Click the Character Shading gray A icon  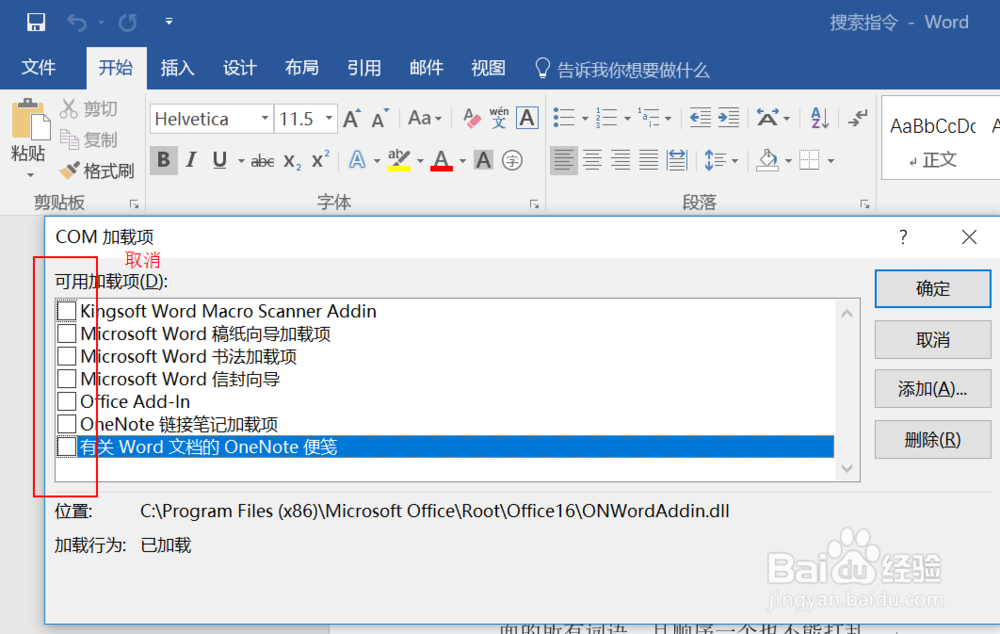coord(483,160)
